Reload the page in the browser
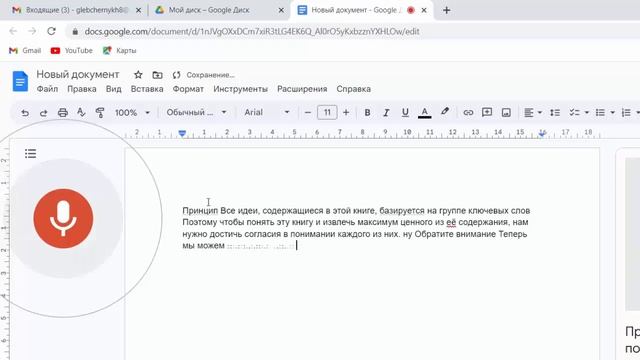640x360 pixels. tap(51, 31)
